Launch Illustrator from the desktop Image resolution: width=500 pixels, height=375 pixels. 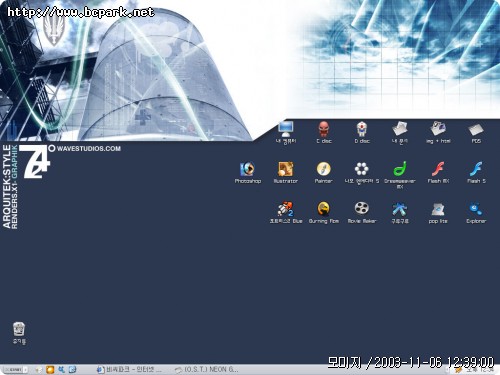pyautogui.click(x=286, y=172)
